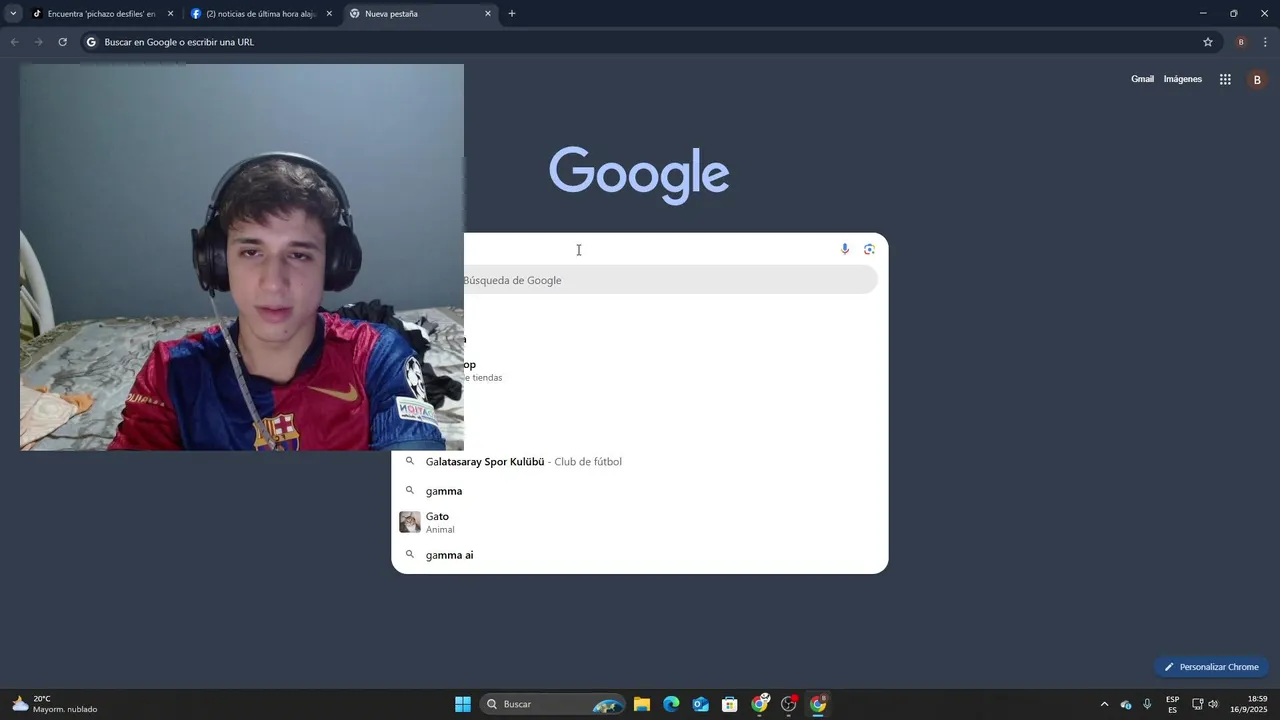Screen dimensions: 1280x720
Task: Show hidden system tray icons
Action: click(1104, 704)
